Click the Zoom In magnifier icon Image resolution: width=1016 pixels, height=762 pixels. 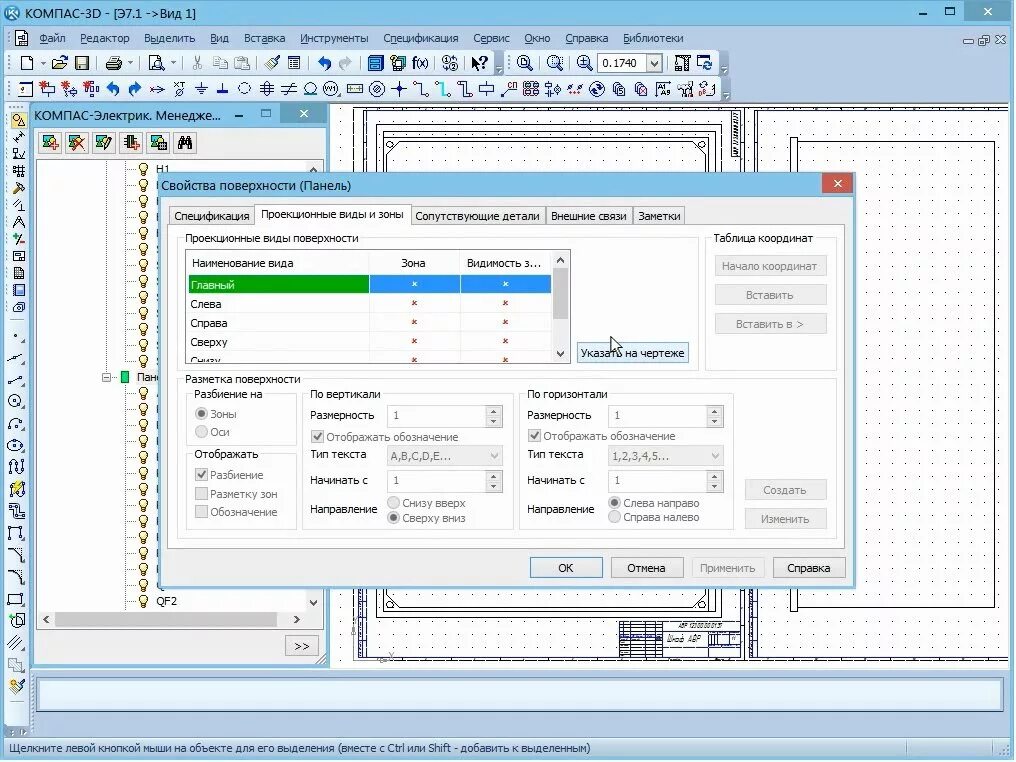click(x=584, y=63)
